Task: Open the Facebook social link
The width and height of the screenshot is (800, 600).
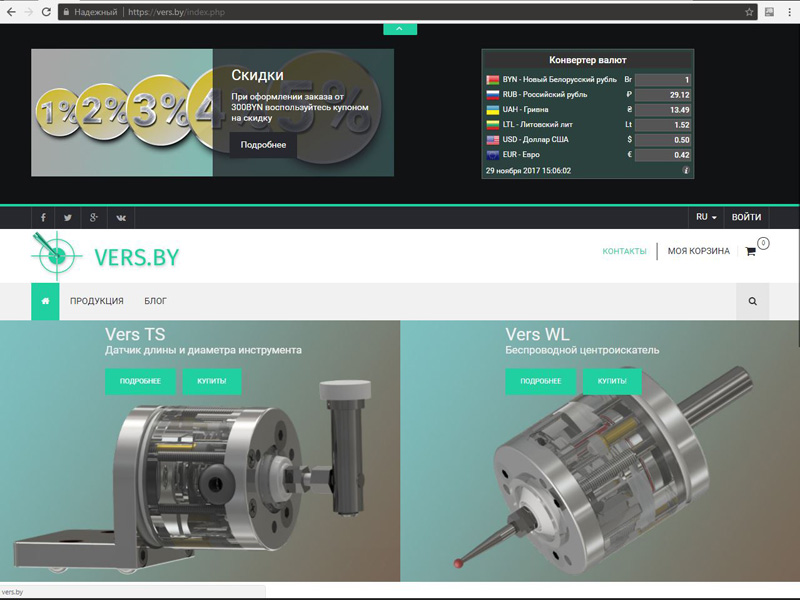Action: pos(43,217)
